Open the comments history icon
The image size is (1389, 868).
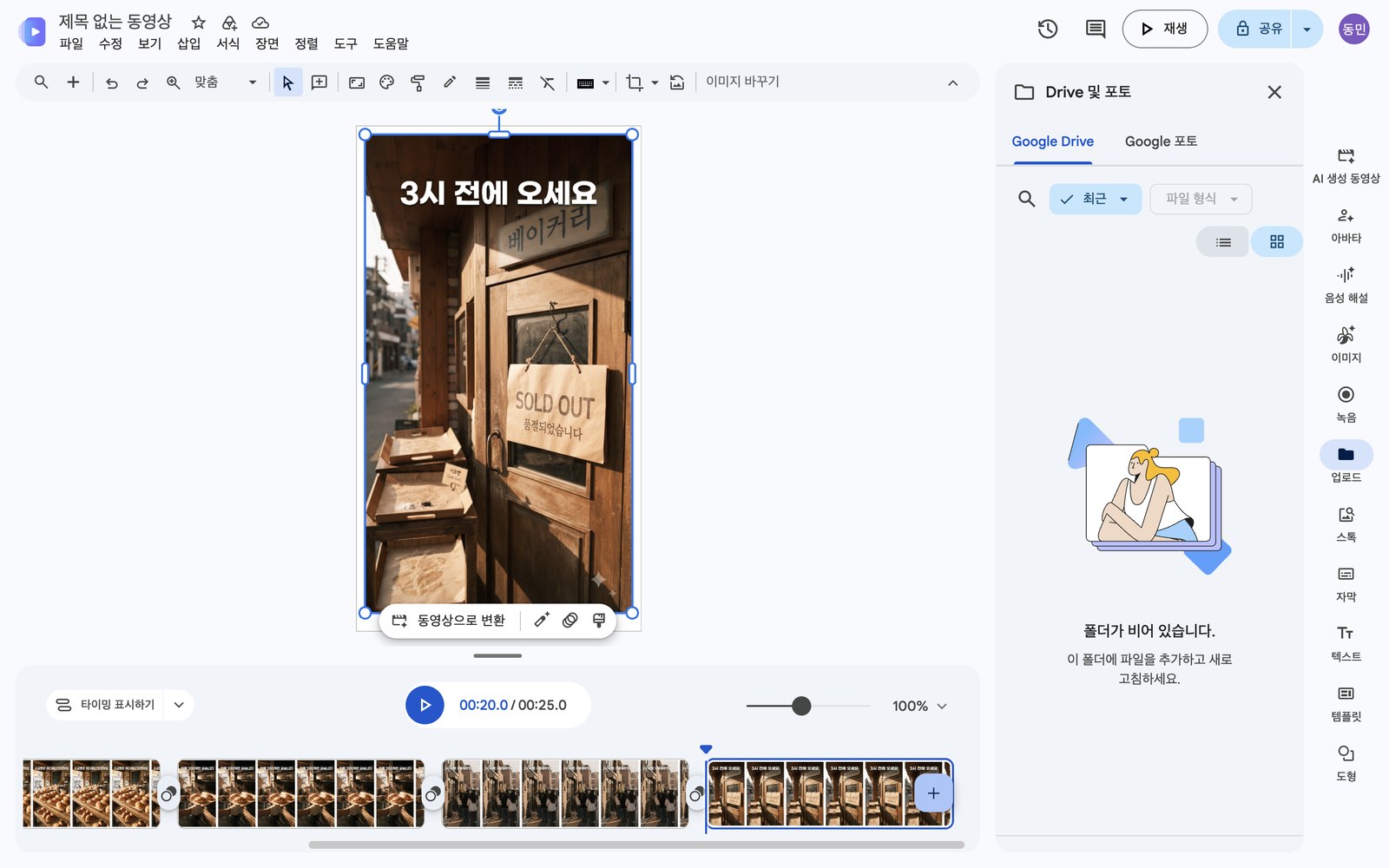click(1096, 29)
